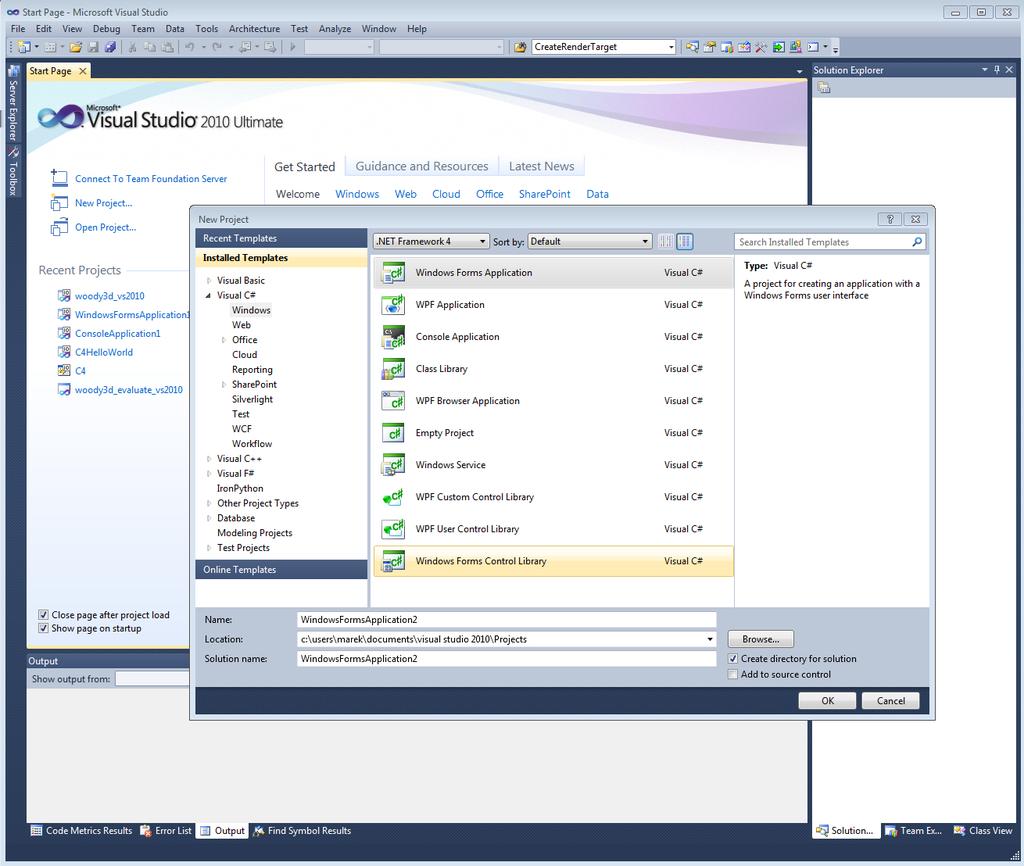Open the CreateRenderTarget find combo box
This screenshot has height=866, width=1024.
click(603, 47)
